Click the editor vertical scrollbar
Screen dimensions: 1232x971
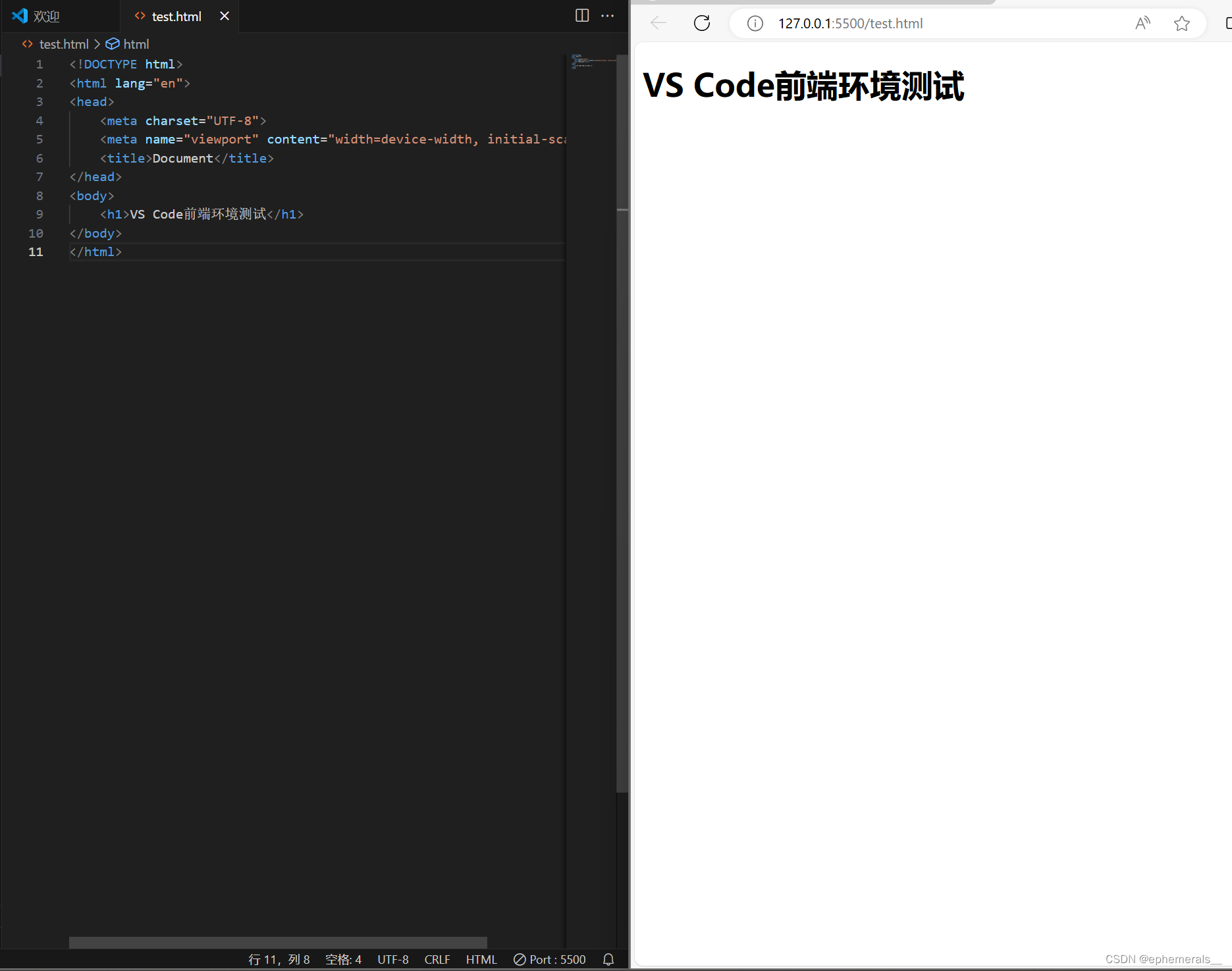(622, 423)
